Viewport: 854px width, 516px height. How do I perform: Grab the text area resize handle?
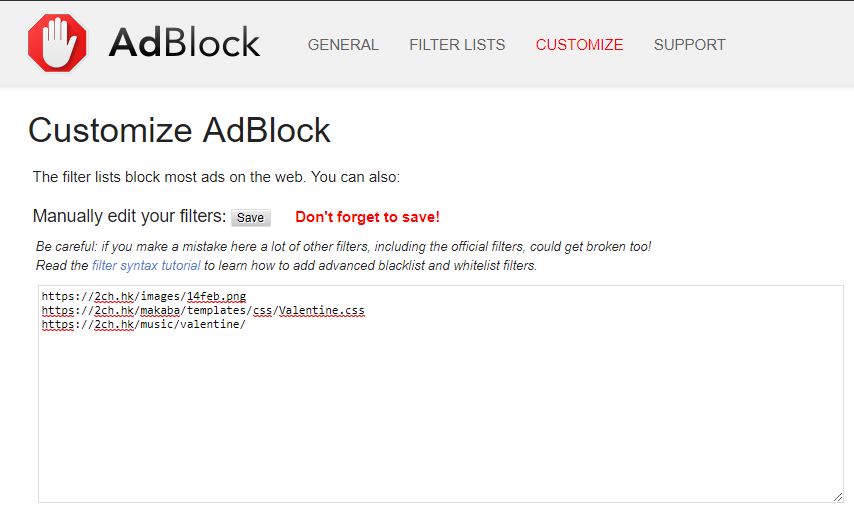coord(838,497)
